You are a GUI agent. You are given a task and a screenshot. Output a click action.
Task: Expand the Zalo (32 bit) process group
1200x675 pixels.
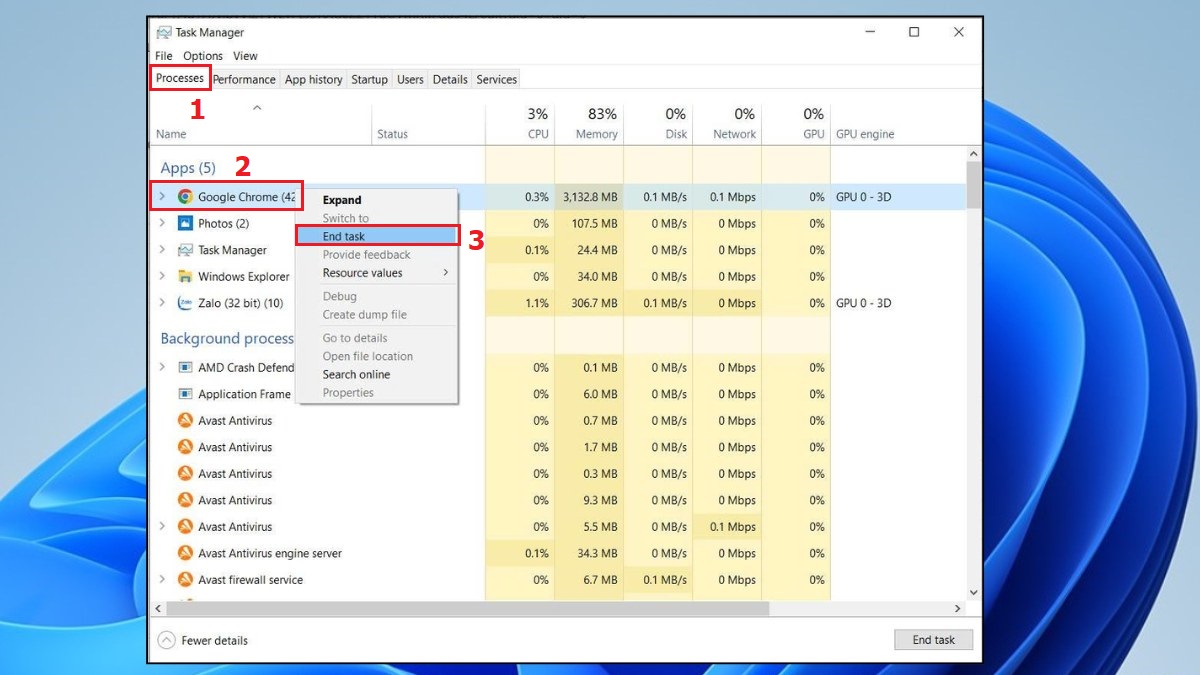click(x=163, y=303)
